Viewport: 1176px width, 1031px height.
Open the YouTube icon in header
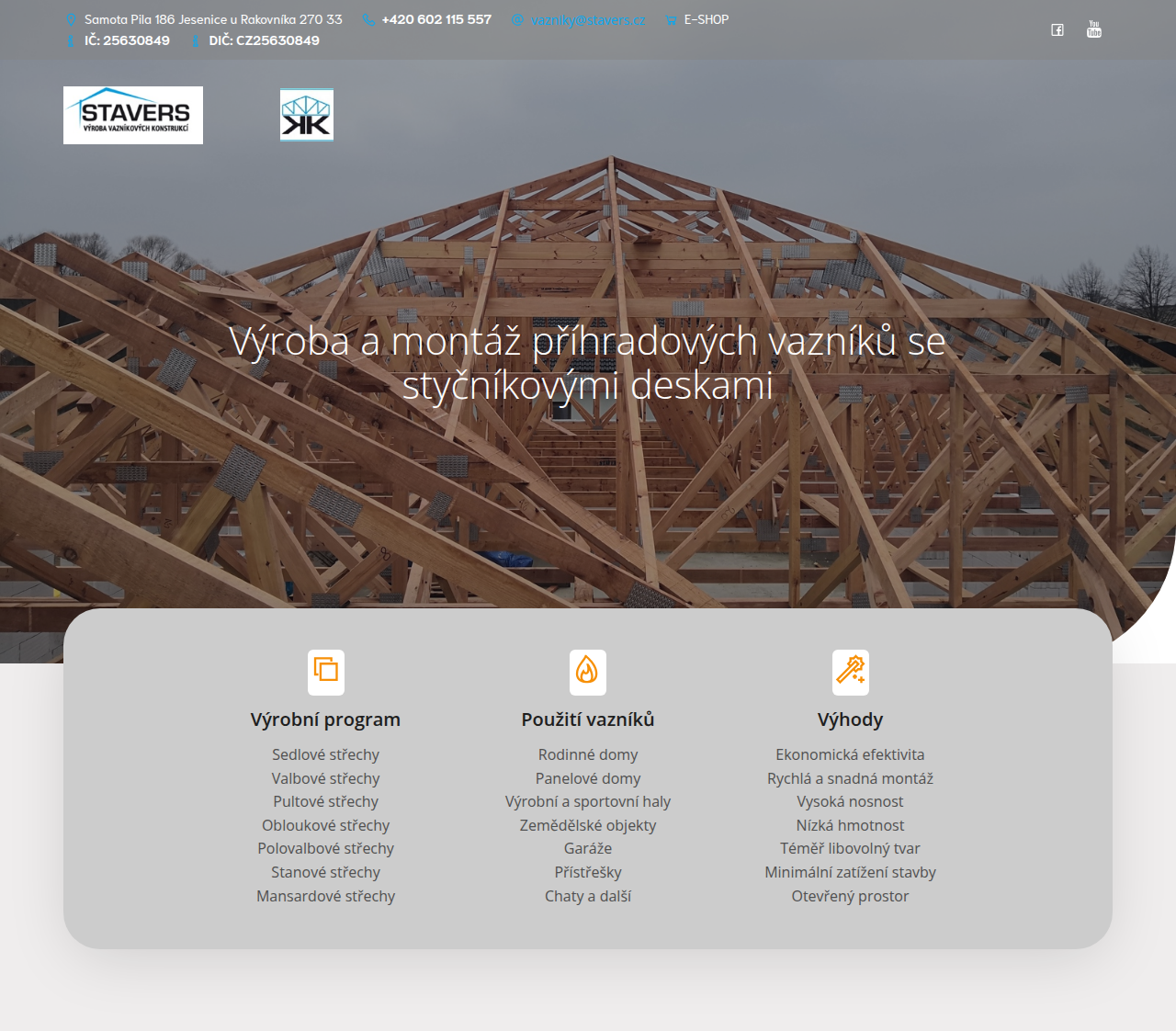[1093, 29]
